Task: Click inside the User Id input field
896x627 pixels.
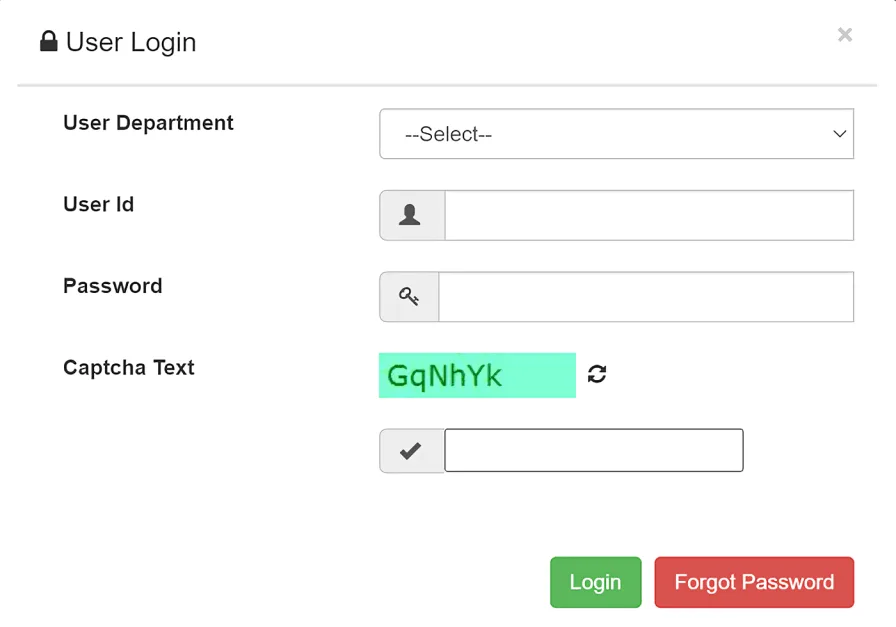Action: click(x=648, y=214)
